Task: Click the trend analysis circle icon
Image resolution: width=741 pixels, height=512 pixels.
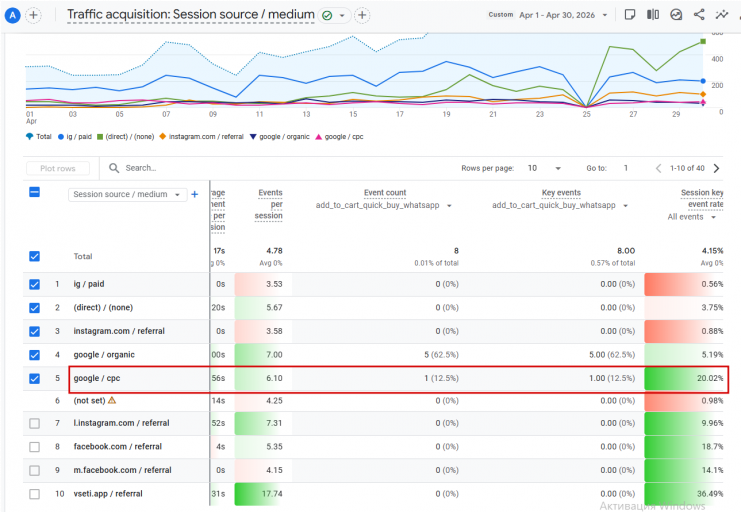Action: pyautogui.click(x=676, y=15)
